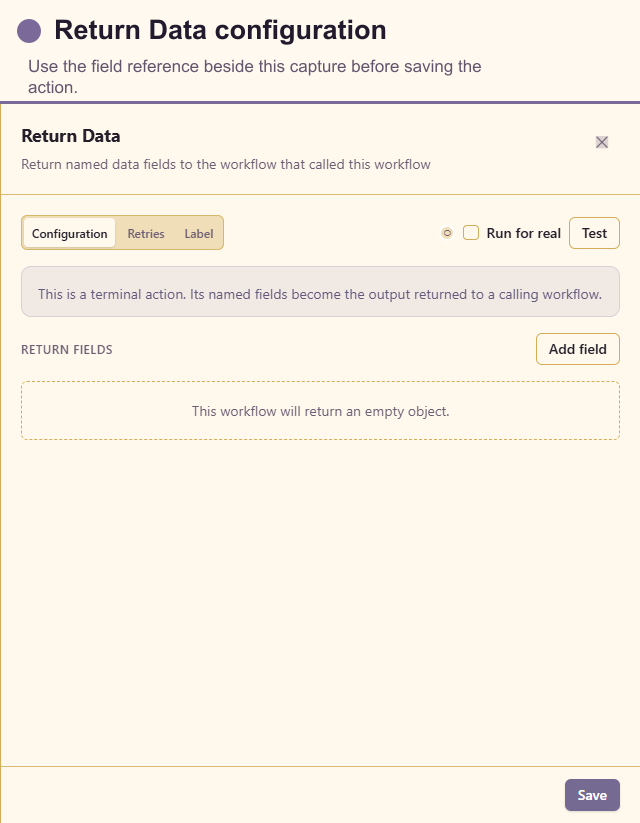This screenshot has width=640, height=823.
Task: Click the small status indicator beside Run for real
Action: click(447, 233)
